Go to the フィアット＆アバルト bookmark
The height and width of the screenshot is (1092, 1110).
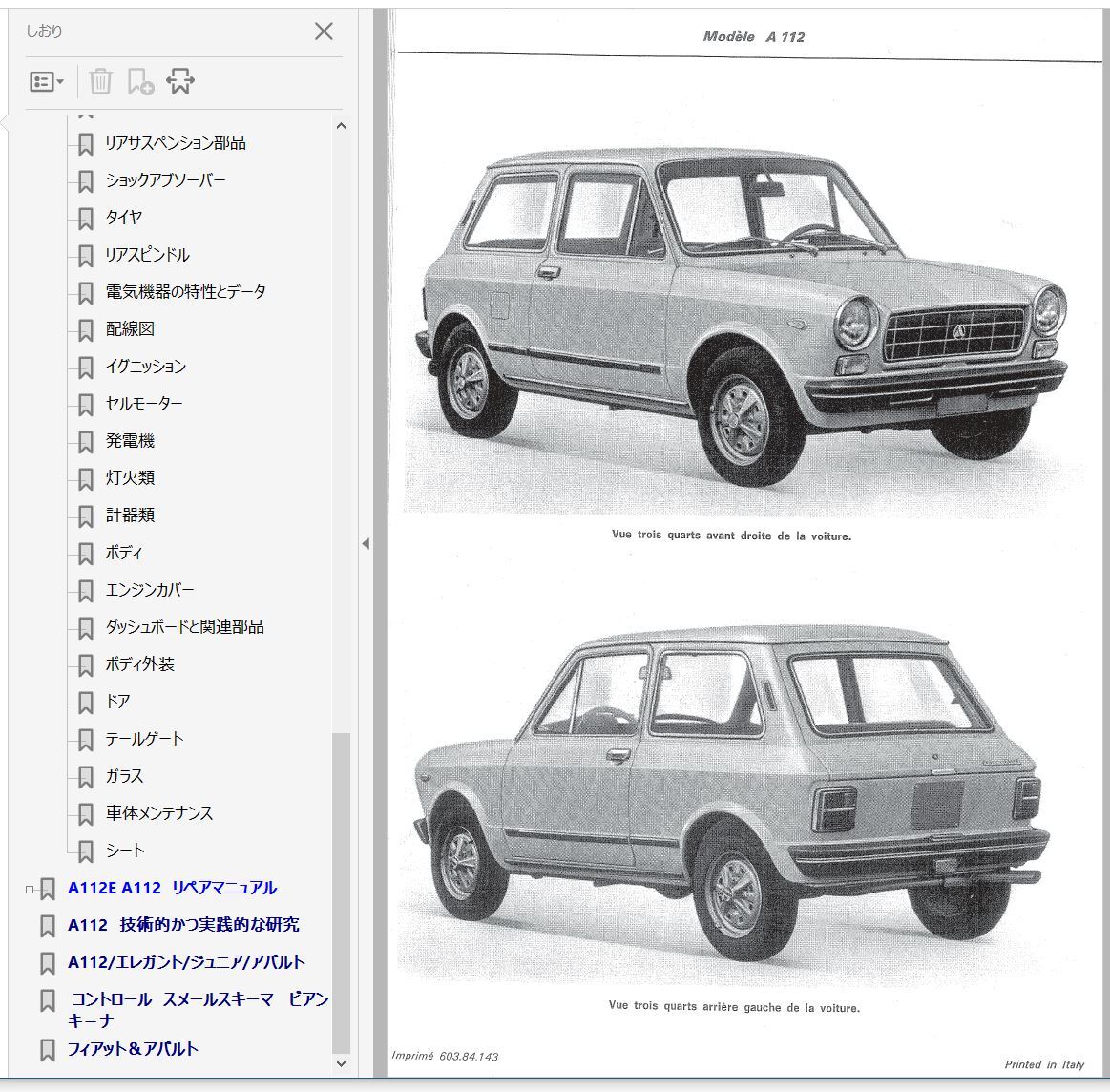133,1049
